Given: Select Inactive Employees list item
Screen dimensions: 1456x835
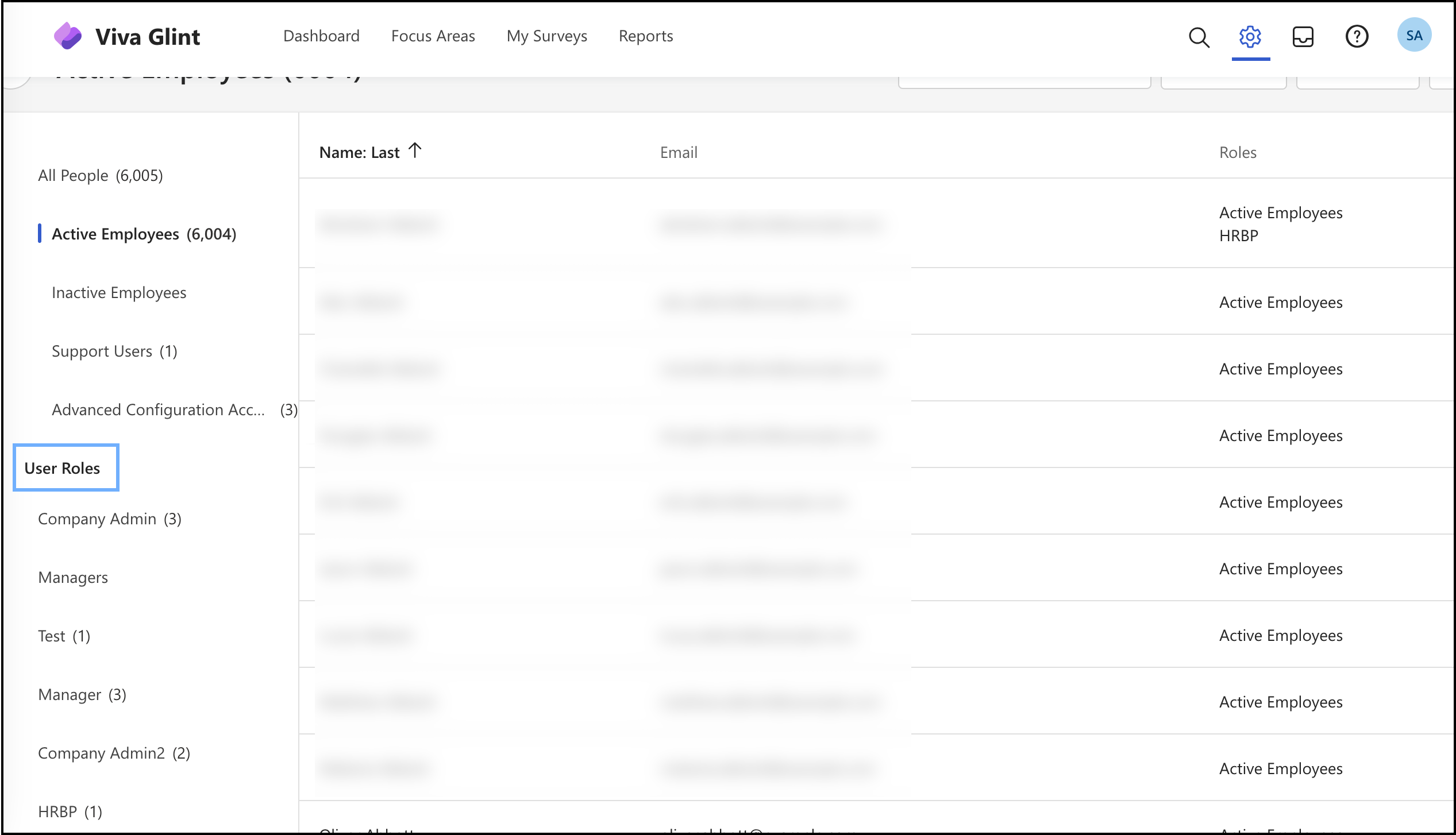Looking at the screenshot, I should 119,291.
